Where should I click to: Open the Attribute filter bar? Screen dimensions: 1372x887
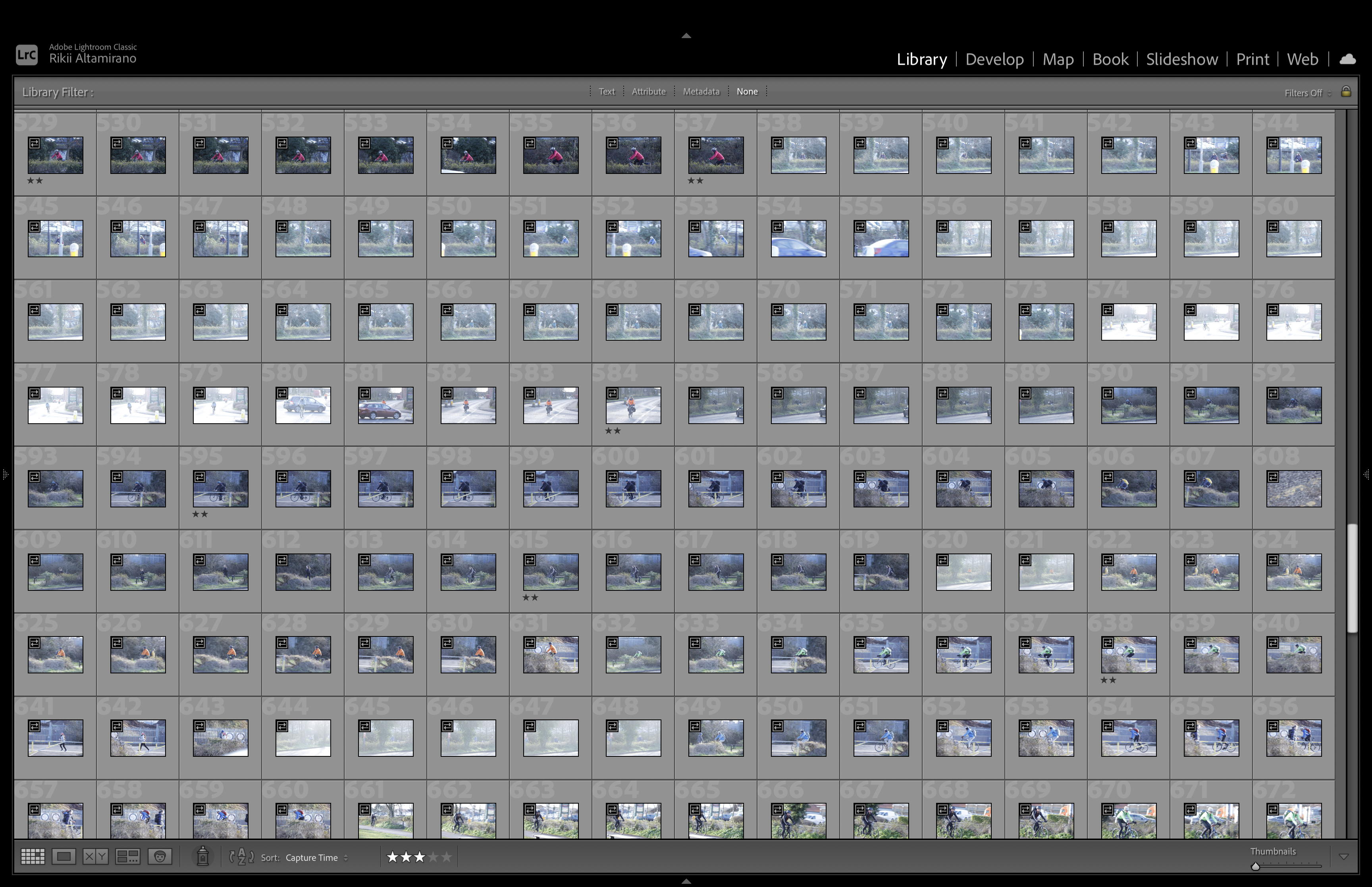648,92
